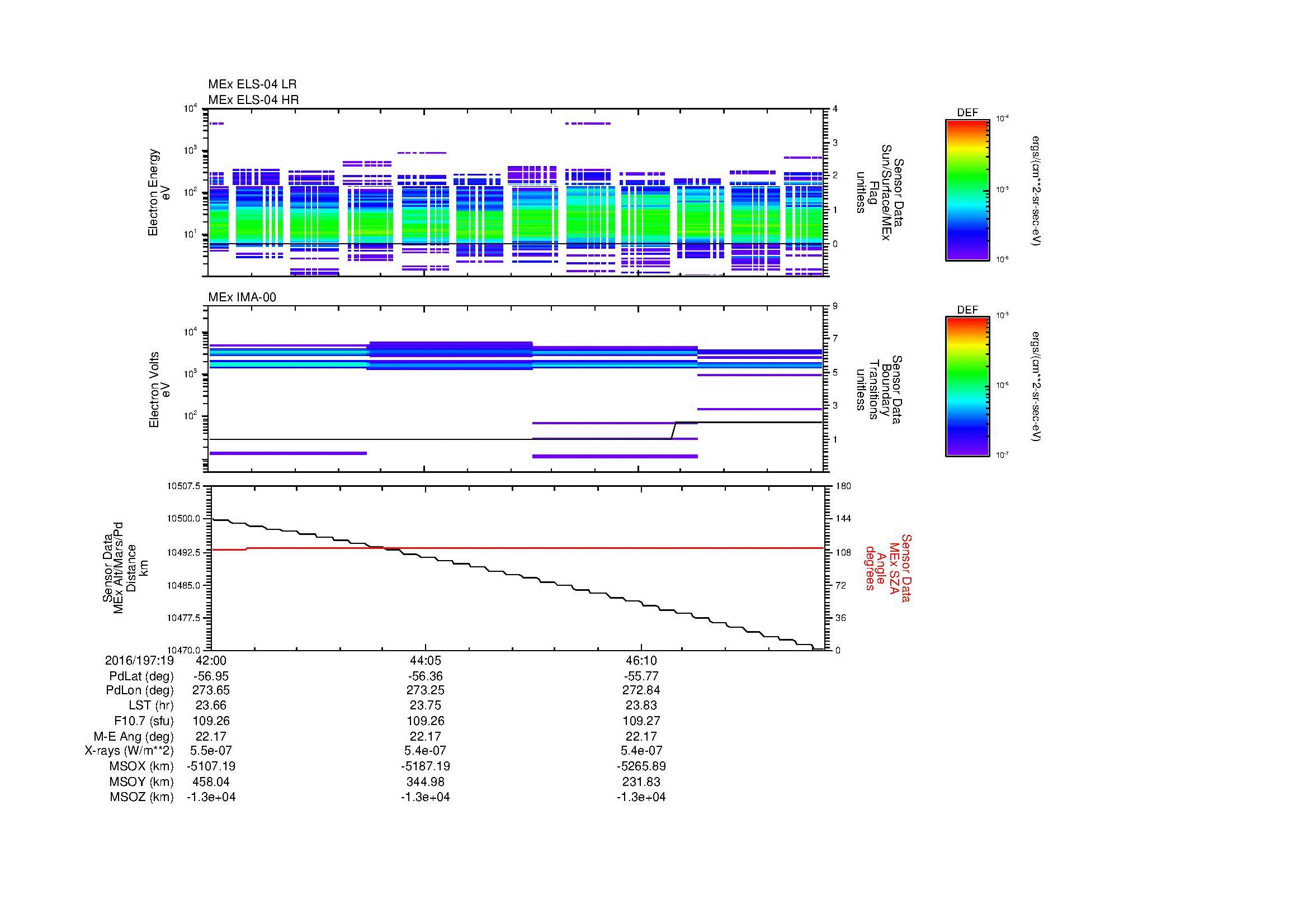Click the MSOX value '-5265.89'
This screenshot has width=1308, height=924.
641,766
